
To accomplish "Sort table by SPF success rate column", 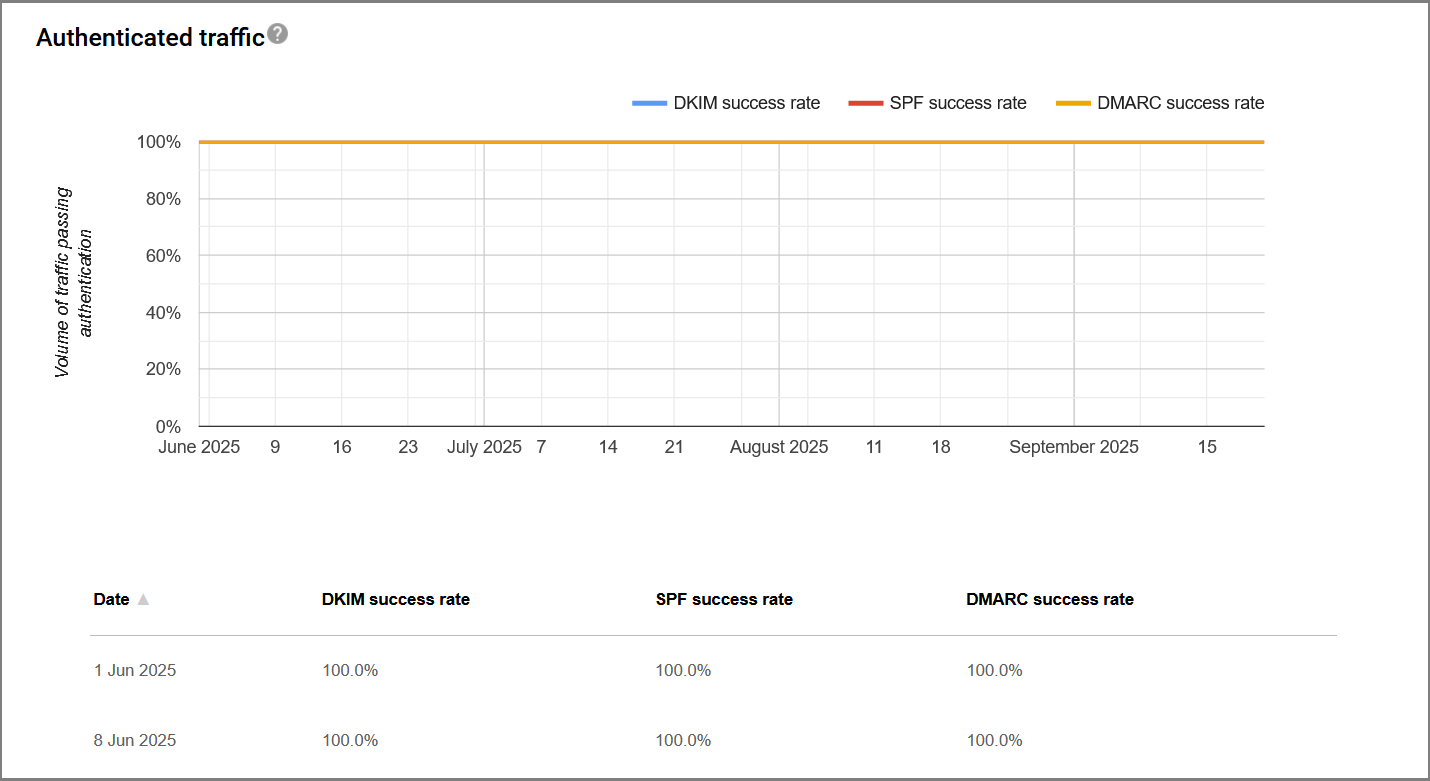I will (723, 599).
